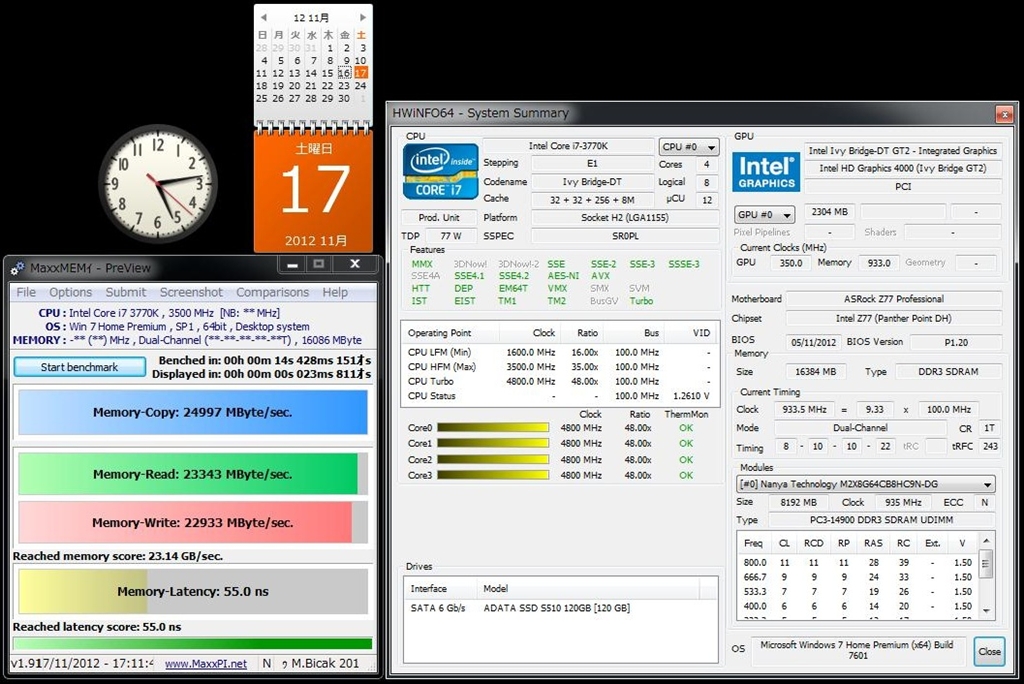Screen dimensions: 1024x684
Task: Click the MaxxMEM gear icon in title bar
Action: click(17, 268)
